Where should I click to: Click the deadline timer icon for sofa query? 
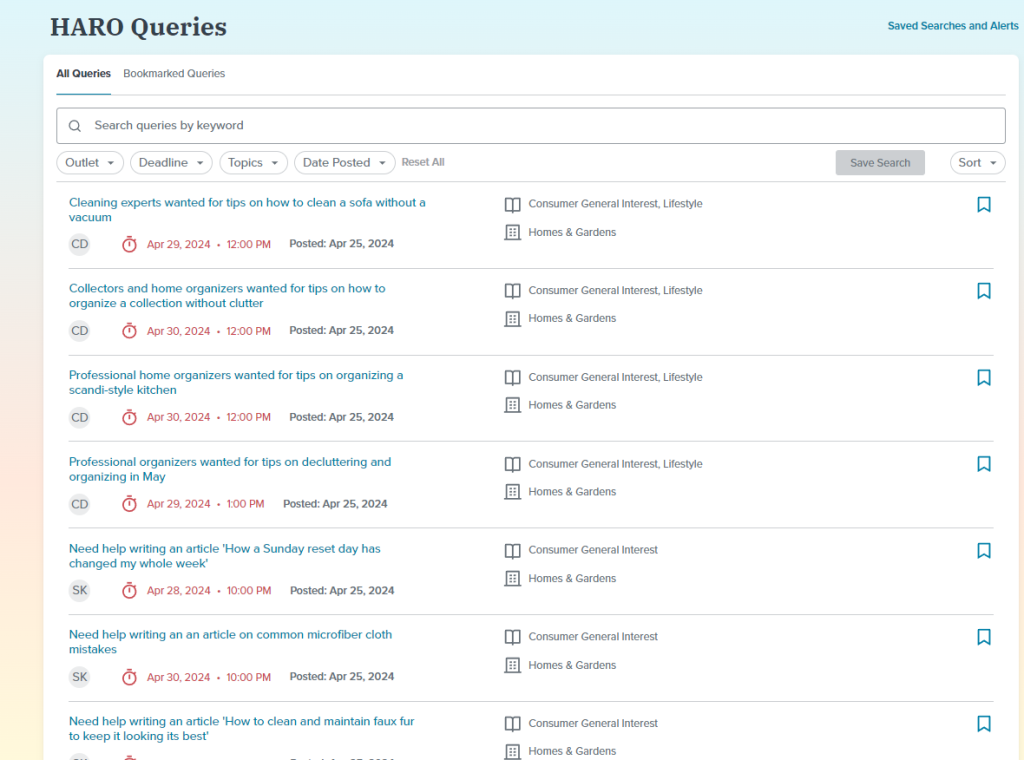click(x=129, y=244)
